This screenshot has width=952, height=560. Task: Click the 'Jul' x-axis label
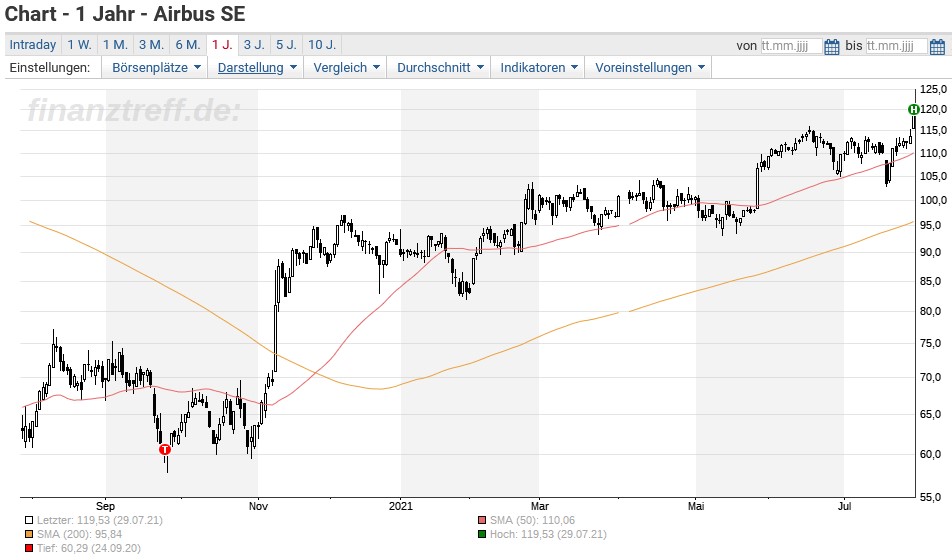tap(844, 506)
